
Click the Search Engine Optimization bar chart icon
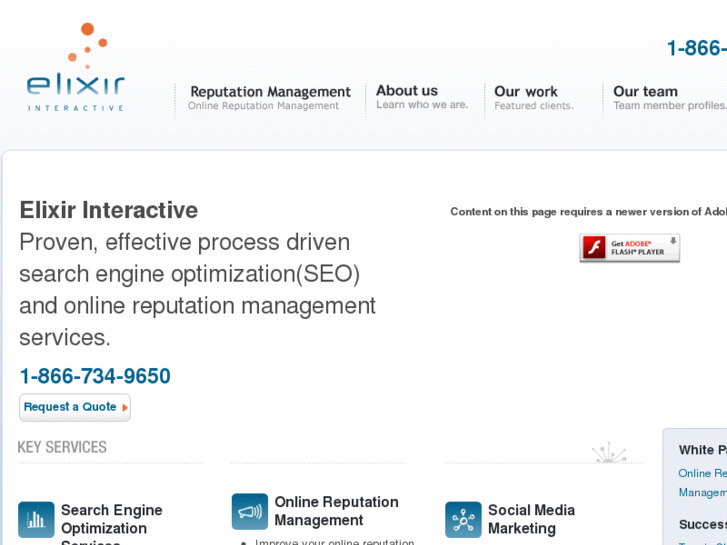click(36, 519)
